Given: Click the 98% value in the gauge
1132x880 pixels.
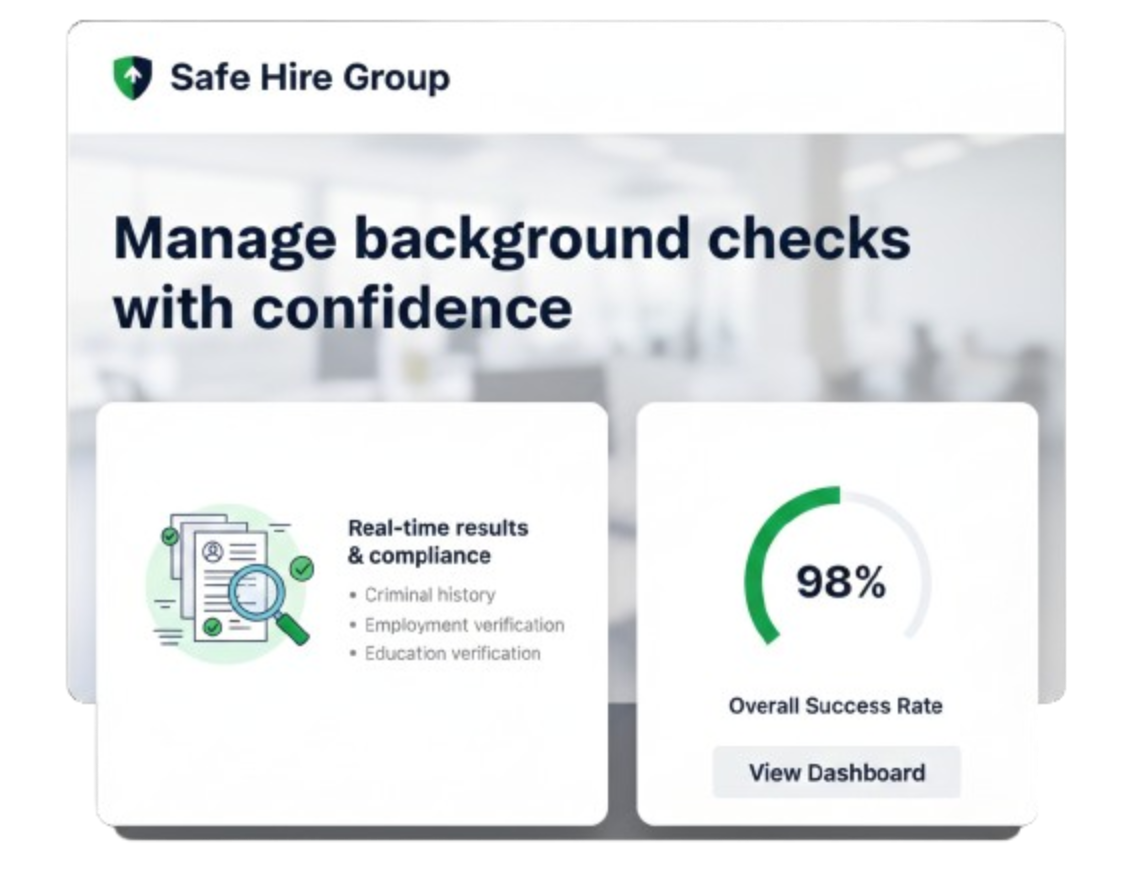Looking at the screenshot, I should tap(840, 582).
